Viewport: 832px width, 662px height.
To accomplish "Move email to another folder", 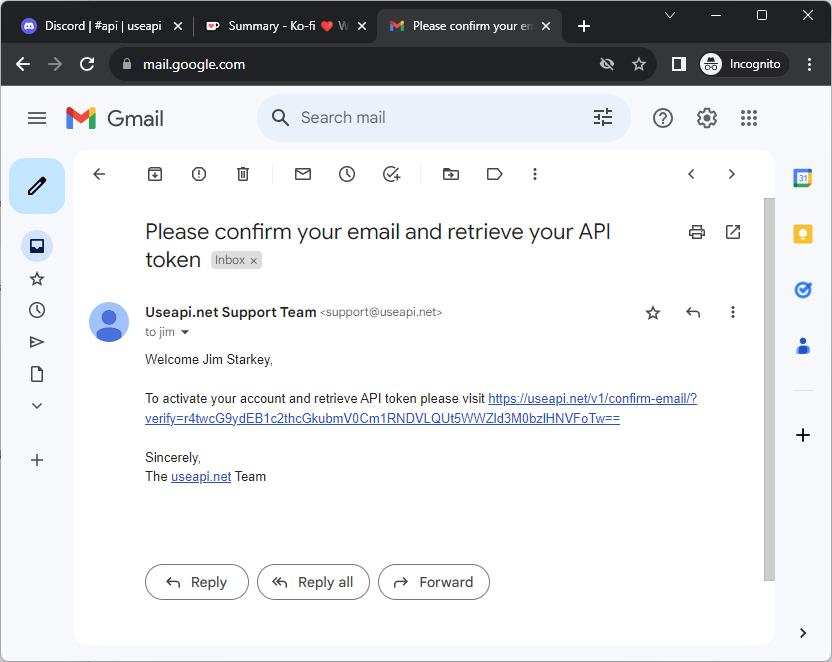I will point(451,174).
